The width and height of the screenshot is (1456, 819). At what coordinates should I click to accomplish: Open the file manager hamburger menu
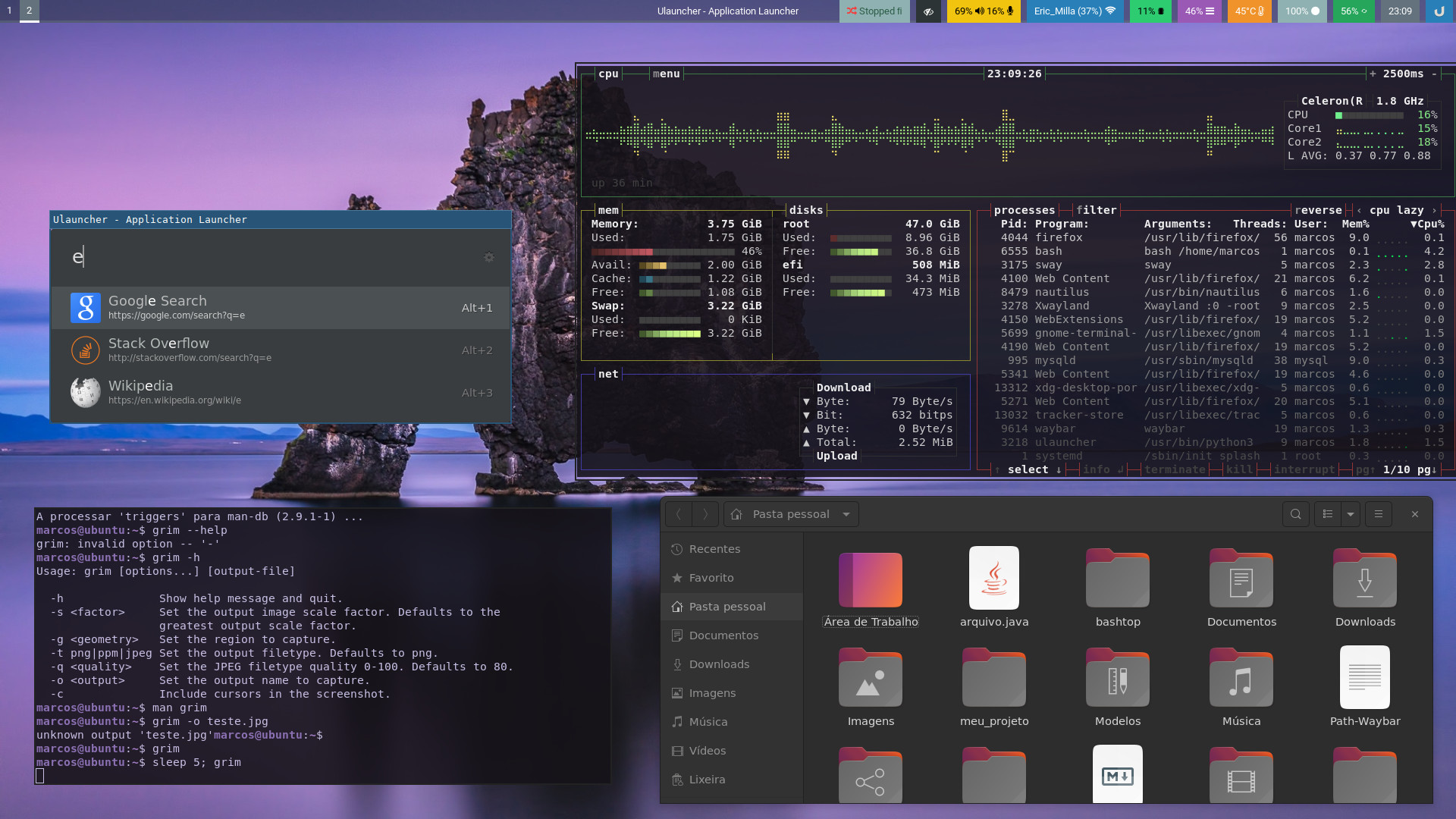pos(1379,514)
